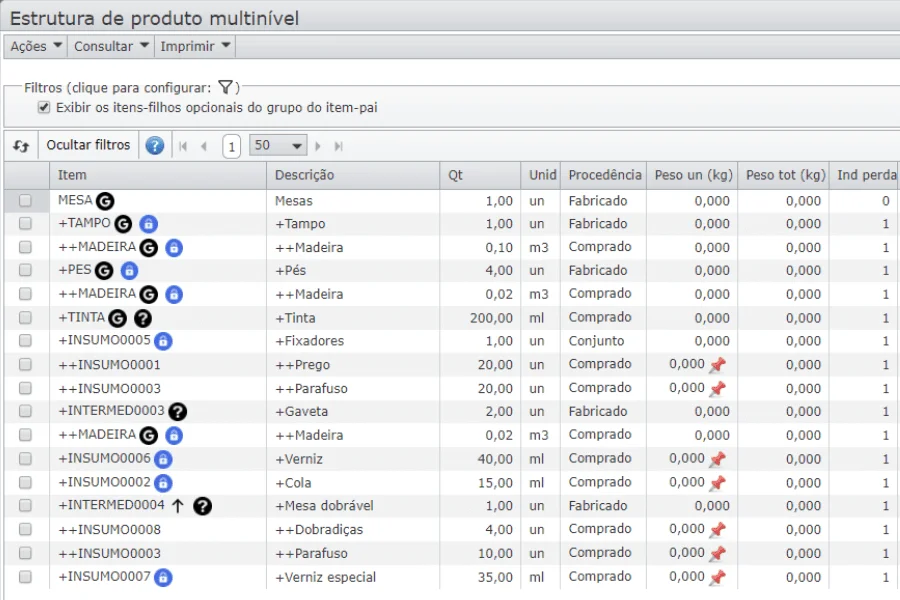Click the Ocultar filtros button

pos(88,145)
